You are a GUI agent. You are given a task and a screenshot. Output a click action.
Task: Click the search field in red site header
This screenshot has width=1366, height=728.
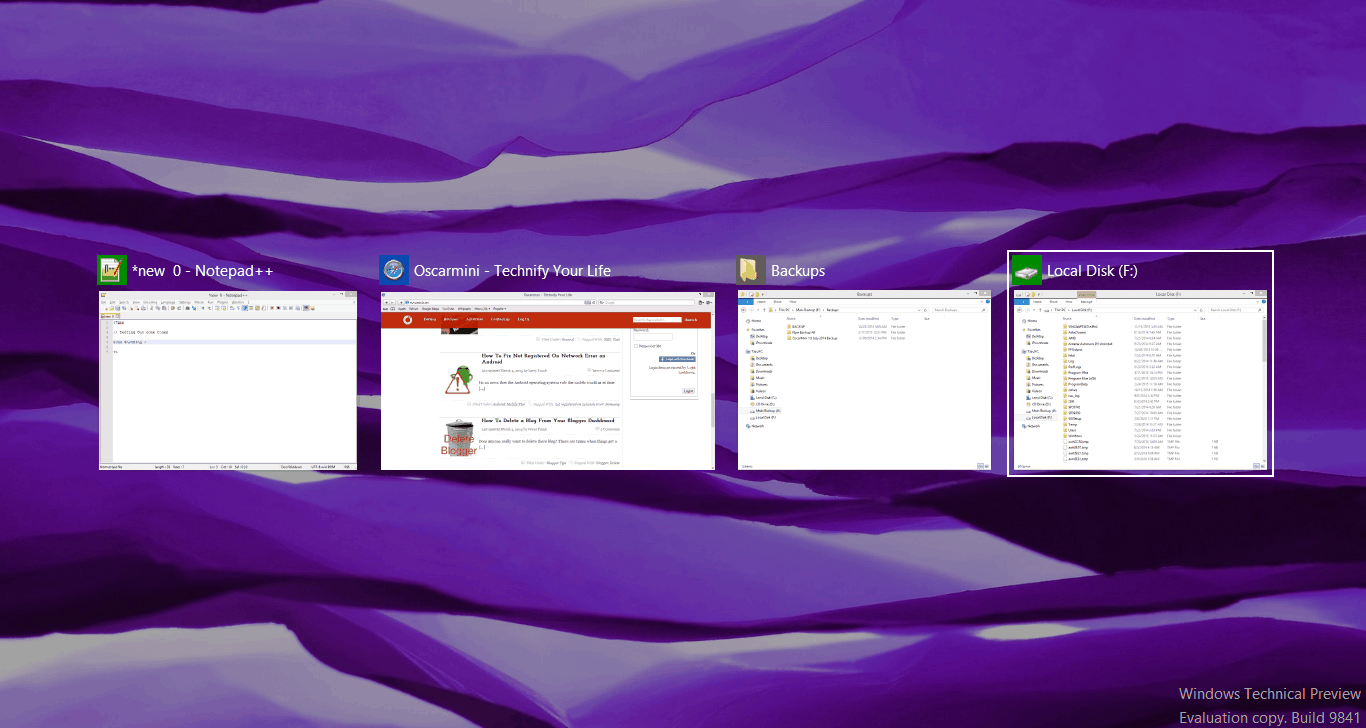[x=656, y=319]
